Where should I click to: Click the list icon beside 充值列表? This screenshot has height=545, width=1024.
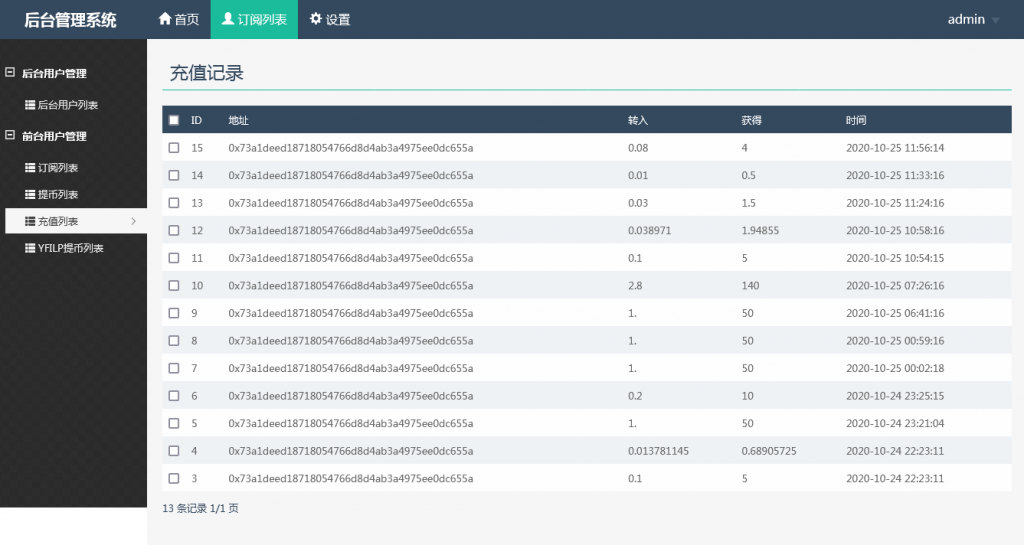[30, 221]
